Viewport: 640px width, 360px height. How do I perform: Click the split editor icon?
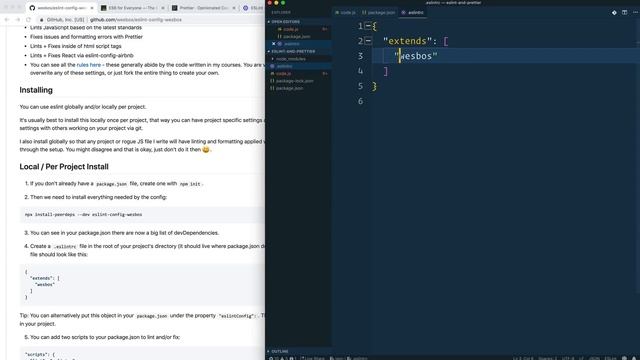coord(624,13)
